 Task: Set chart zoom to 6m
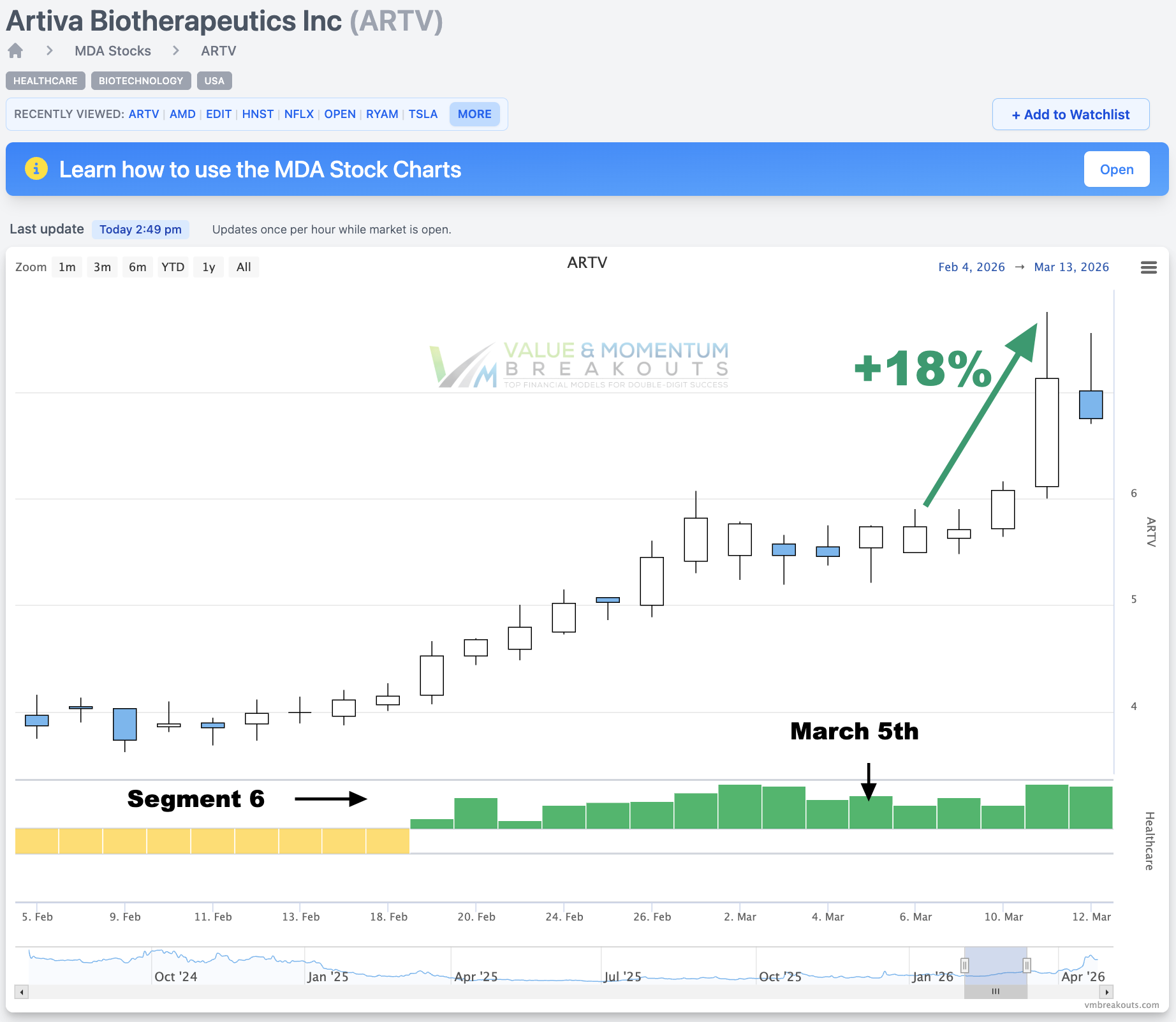click(137, 267)
